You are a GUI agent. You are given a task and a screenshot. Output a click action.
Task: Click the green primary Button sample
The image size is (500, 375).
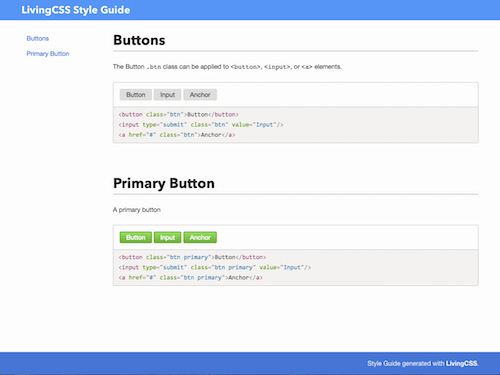(136, 237)
